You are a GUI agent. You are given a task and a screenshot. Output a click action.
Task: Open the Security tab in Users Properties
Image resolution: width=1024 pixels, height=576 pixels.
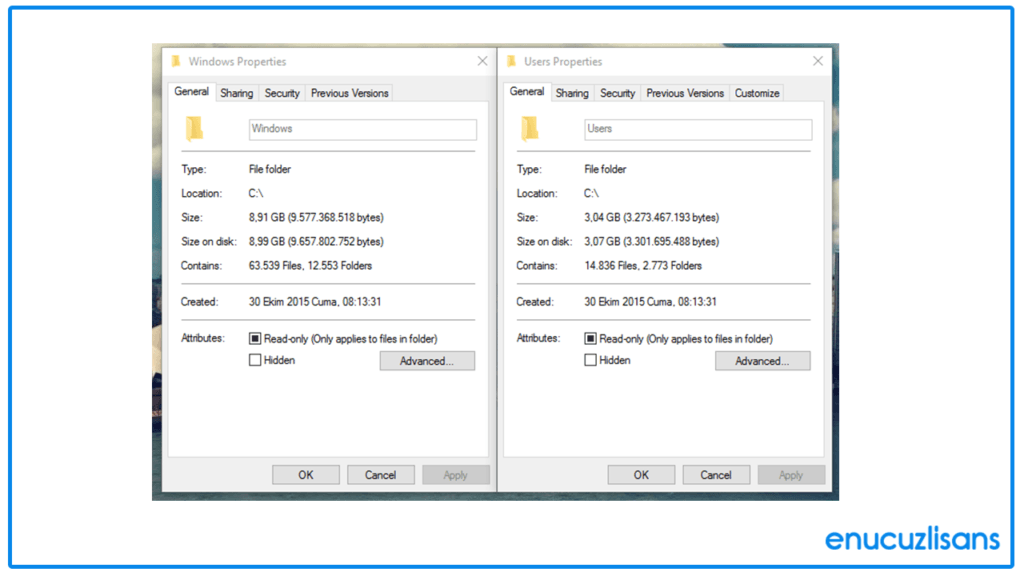pyautogui.click(x=617, y=92)
